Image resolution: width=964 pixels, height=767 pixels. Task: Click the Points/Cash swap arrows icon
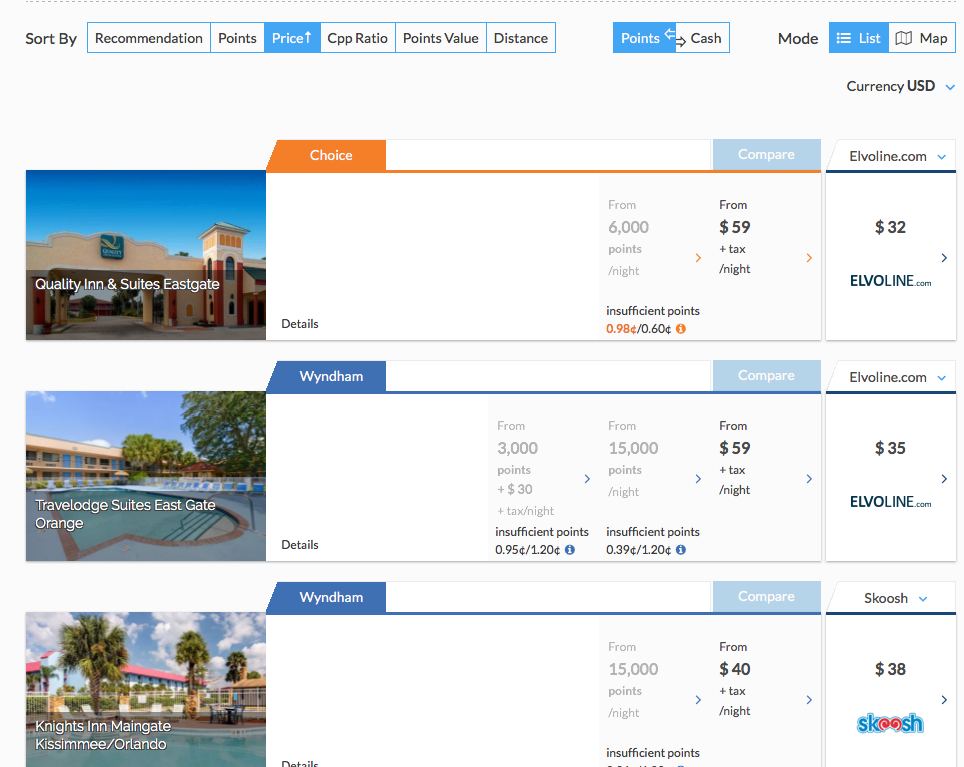coord(675,37)
